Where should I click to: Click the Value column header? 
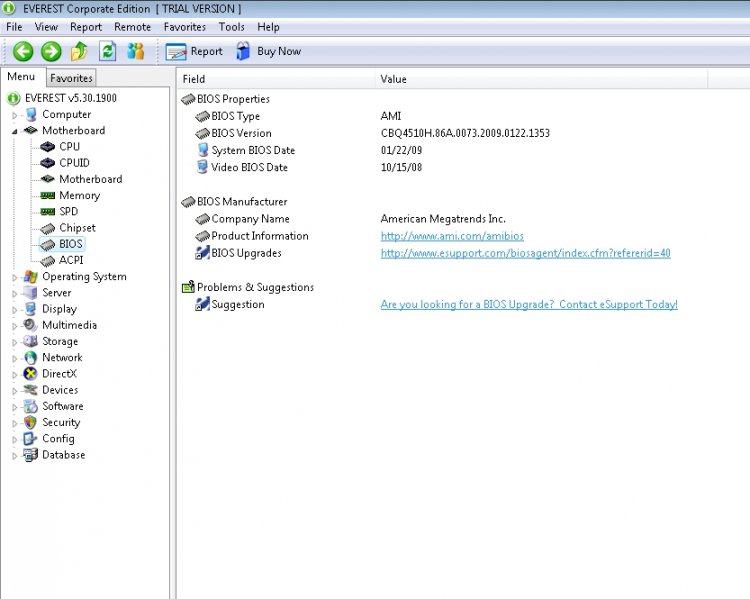(541, 79)
